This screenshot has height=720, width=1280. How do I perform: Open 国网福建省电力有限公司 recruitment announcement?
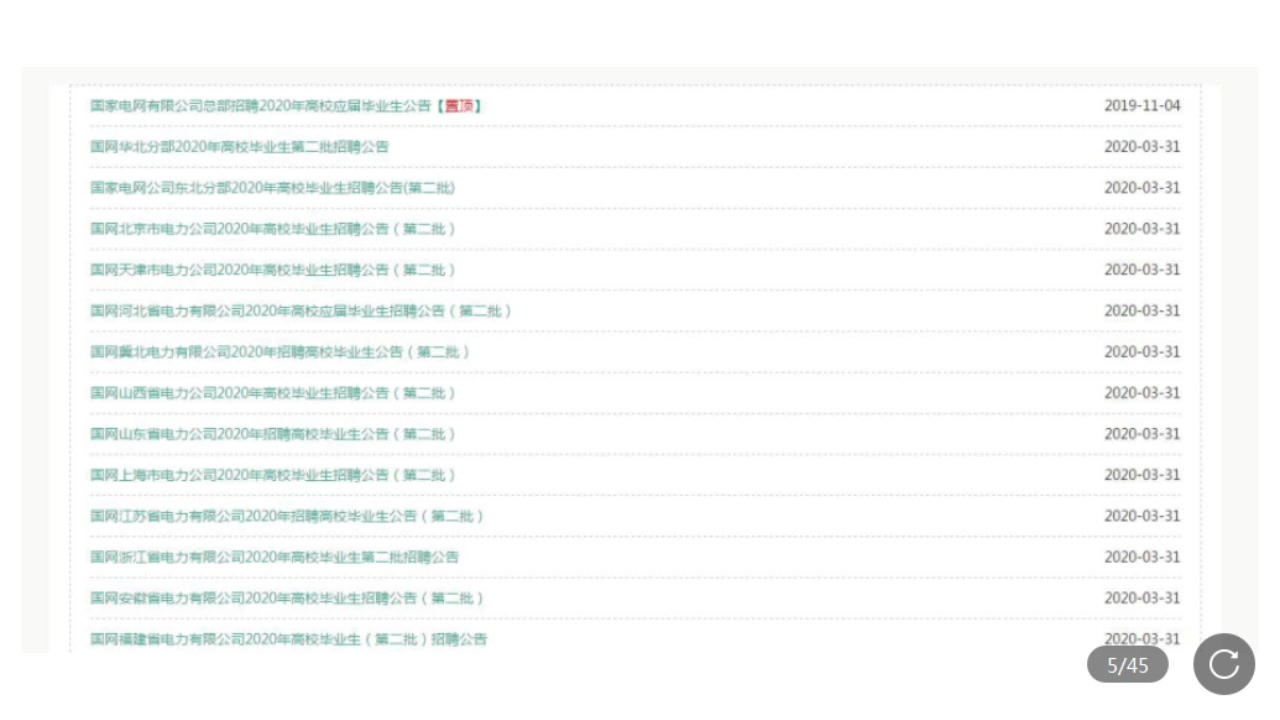pyautogui.click(x=289, y=639)
